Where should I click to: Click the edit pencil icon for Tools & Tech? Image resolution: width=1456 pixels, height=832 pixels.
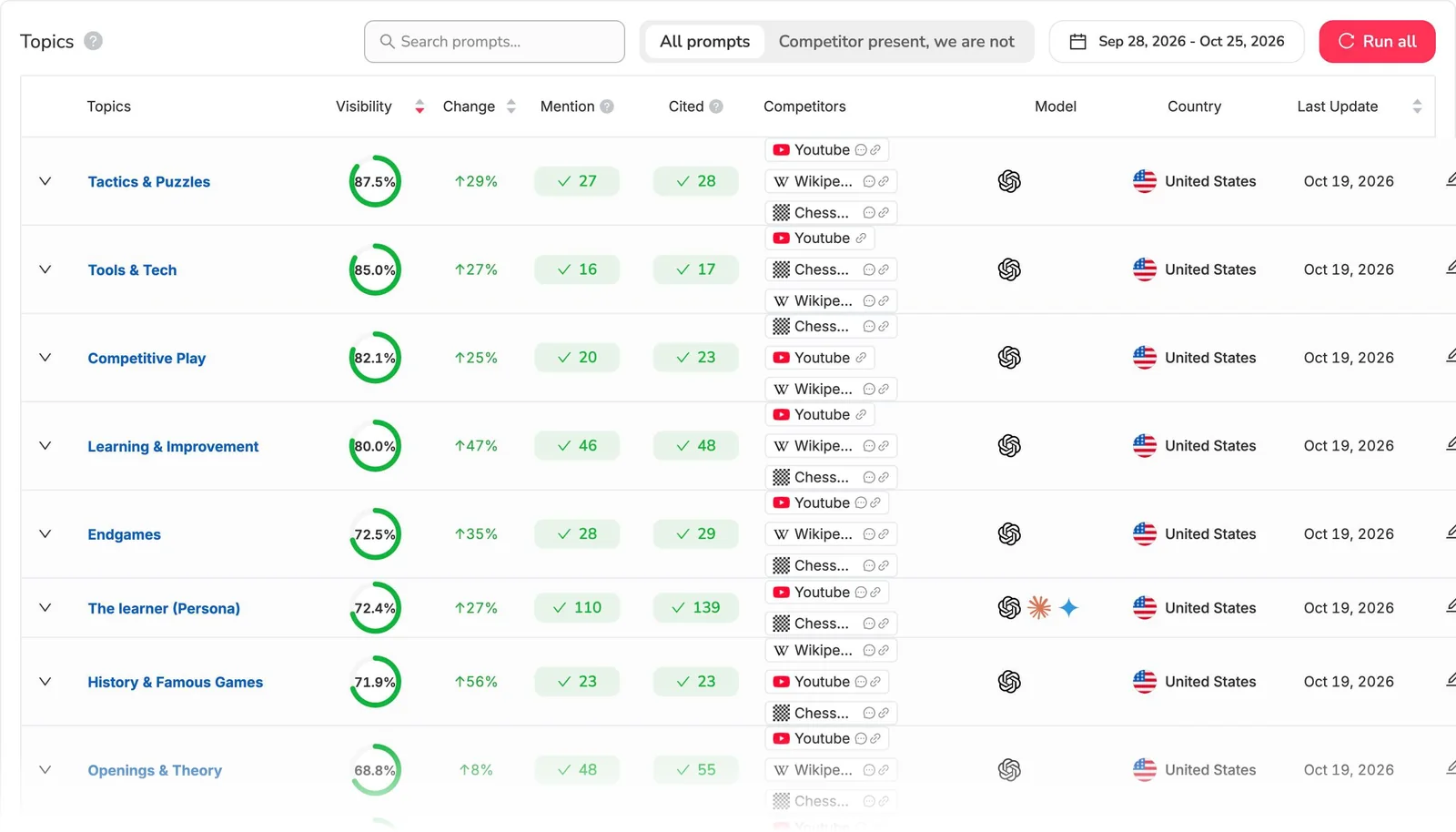[1451, 269]
